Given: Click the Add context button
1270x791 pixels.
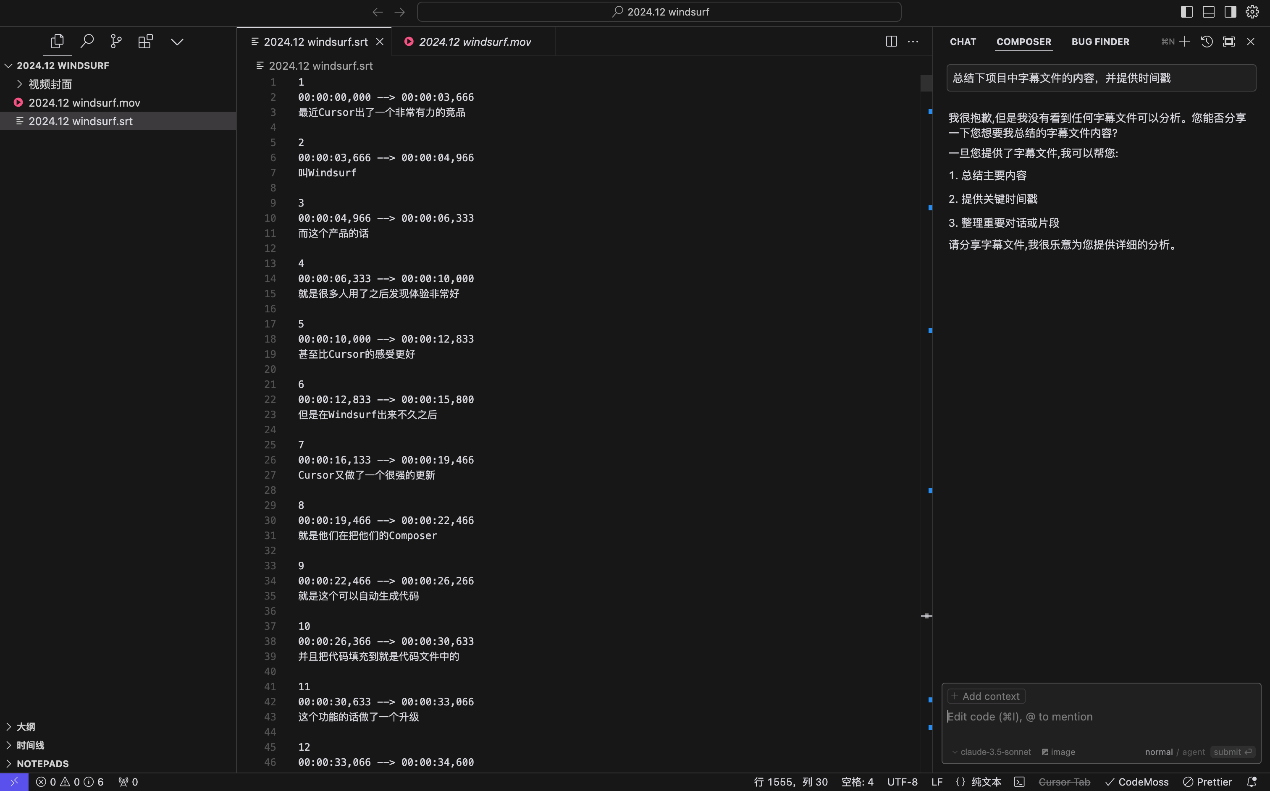Looking at the screenshot, I should 986,696.
